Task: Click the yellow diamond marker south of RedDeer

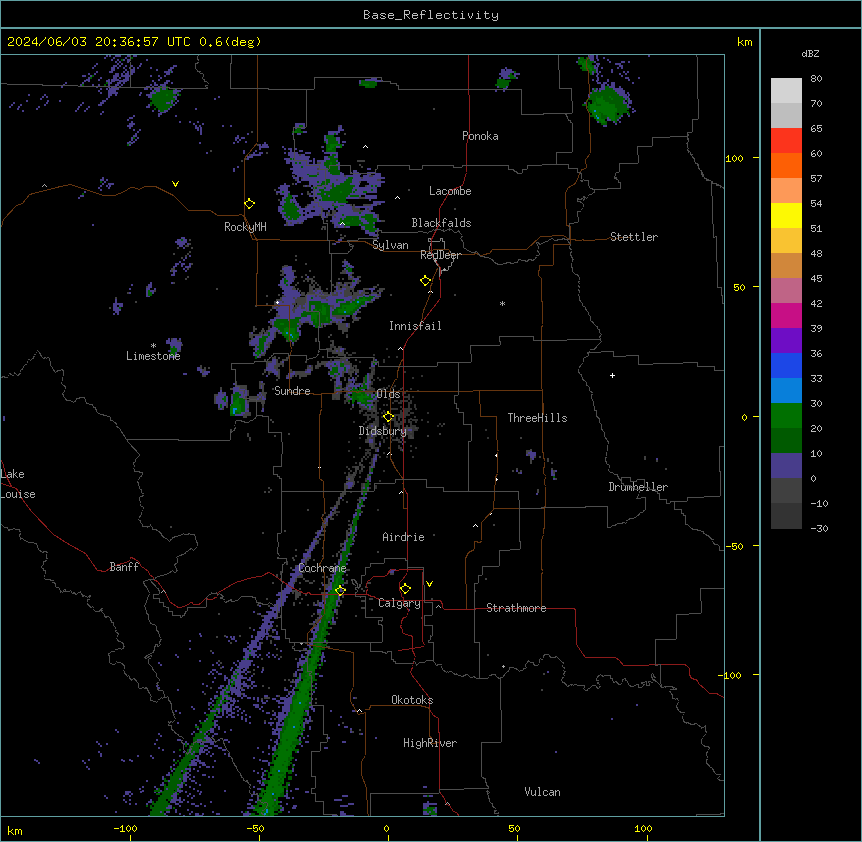Action: coord(426,281)
